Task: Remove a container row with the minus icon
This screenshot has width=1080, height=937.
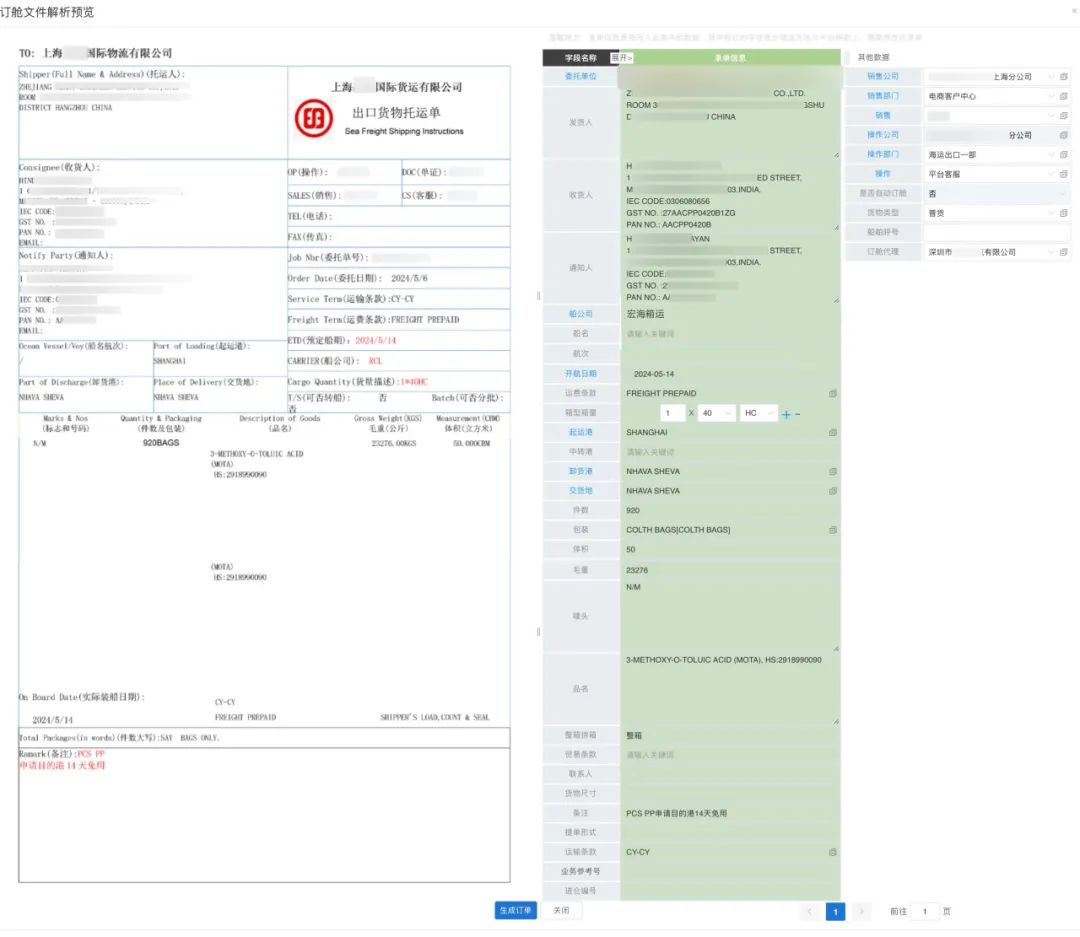Action: 798,414
